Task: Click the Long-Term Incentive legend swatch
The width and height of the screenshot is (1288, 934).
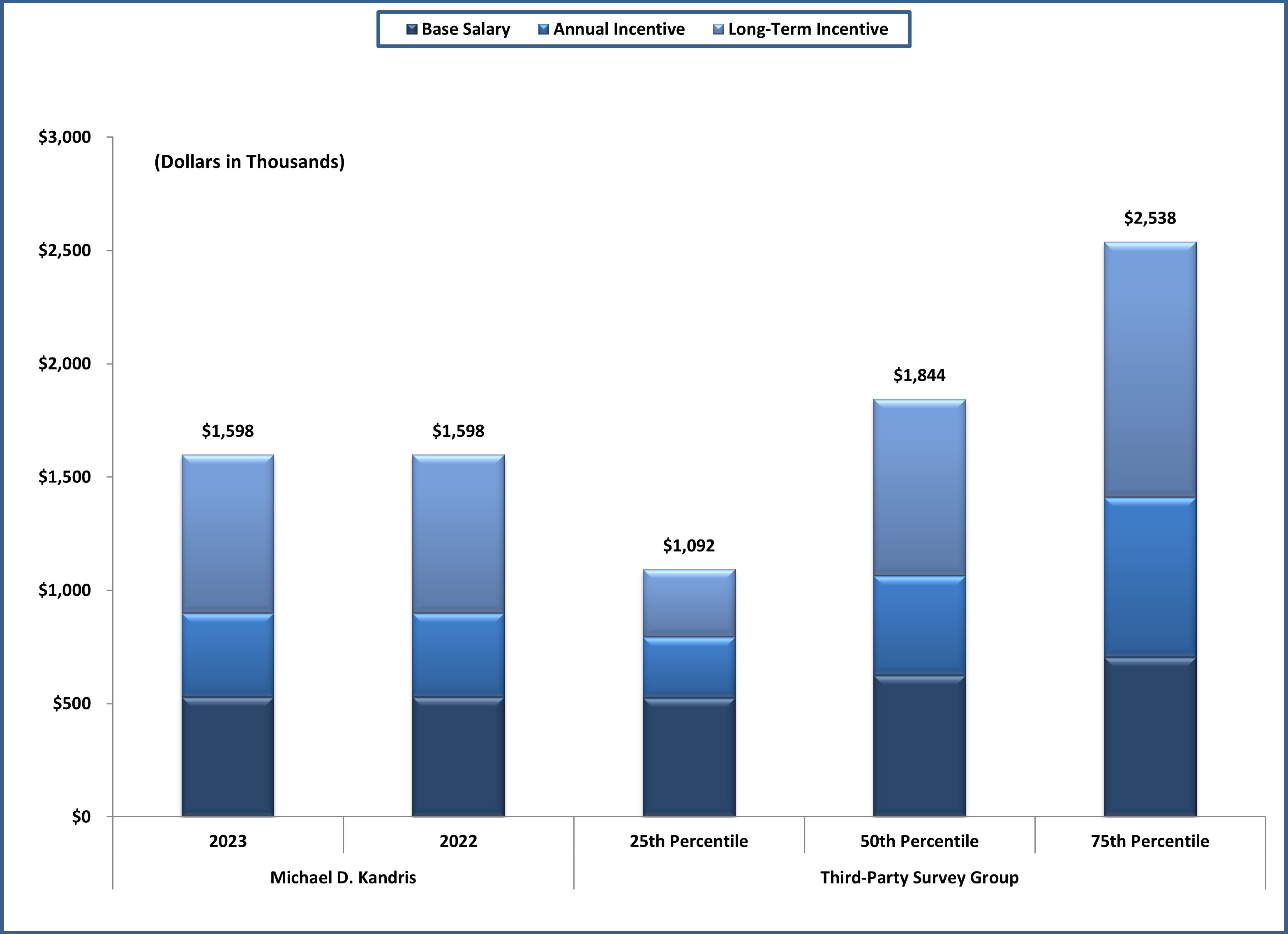Action: click(718, 29)
